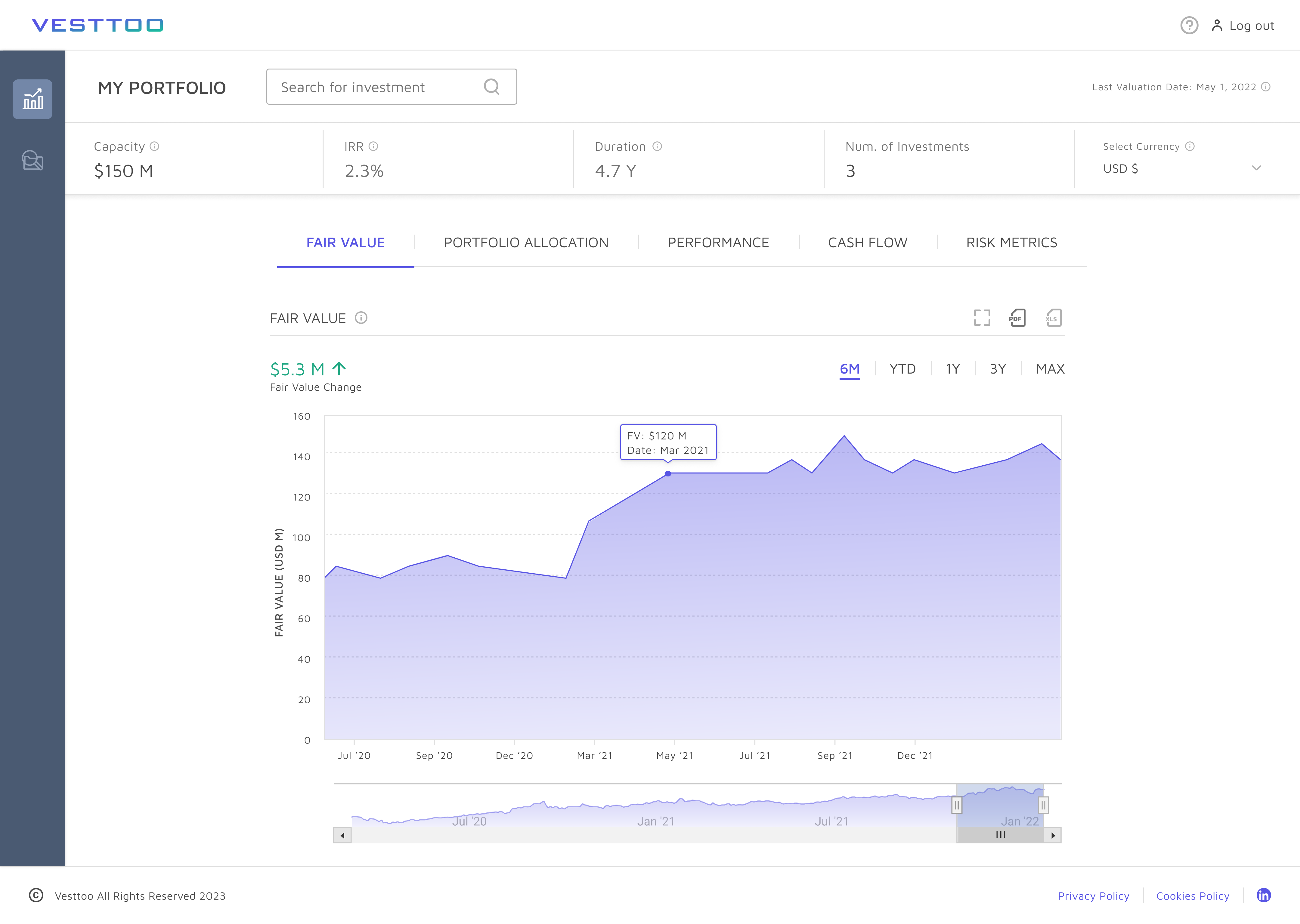Expand chart to fullscreen
1300x924 pixels.
982,318
